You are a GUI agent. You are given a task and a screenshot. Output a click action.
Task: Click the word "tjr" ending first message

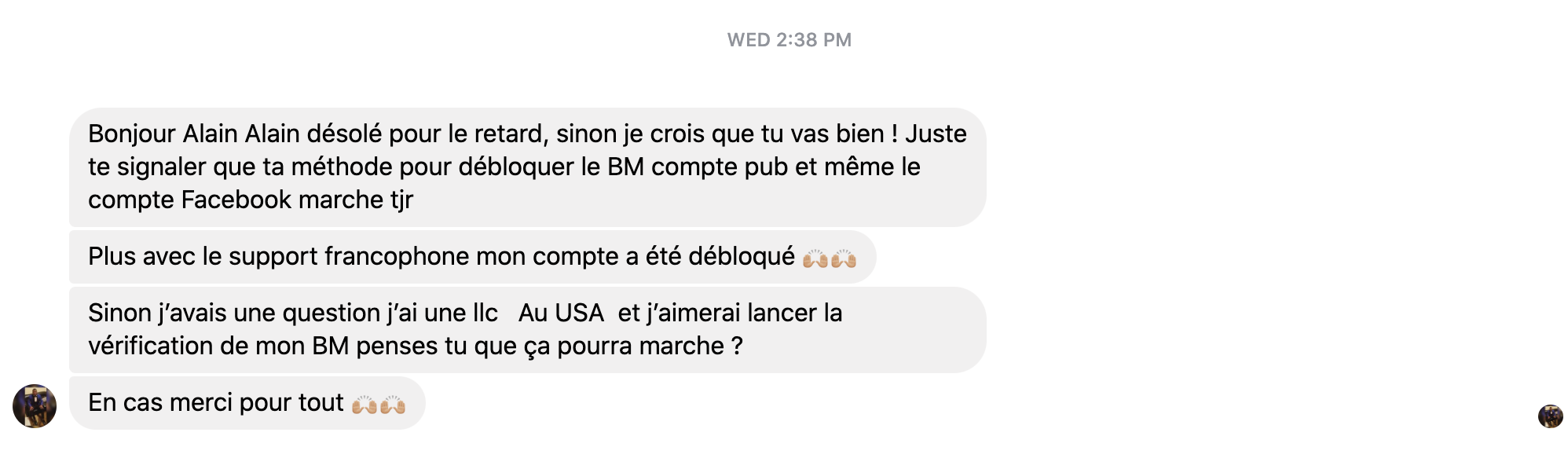(x=401, y=200)
